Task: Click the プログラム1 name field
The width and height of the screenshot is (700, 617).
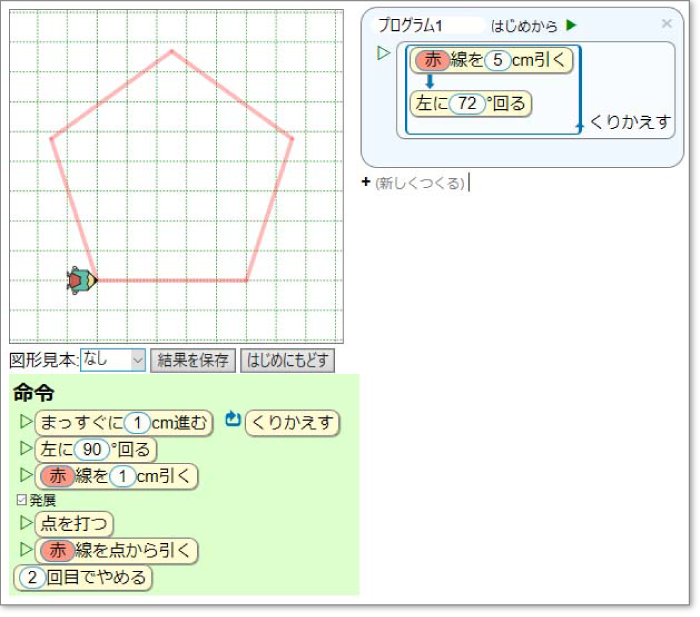Action: point(427,25)
